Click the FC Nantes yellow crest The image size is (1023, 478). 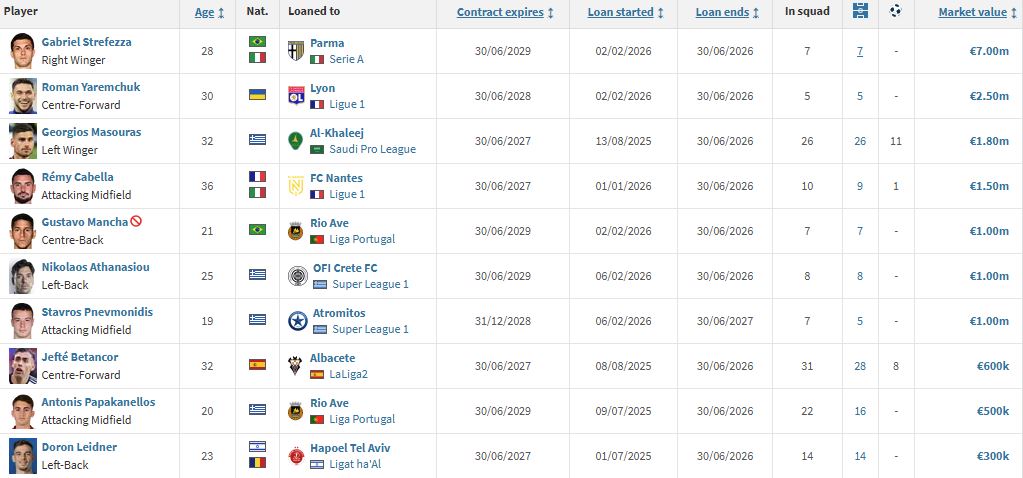pos(295,185)
